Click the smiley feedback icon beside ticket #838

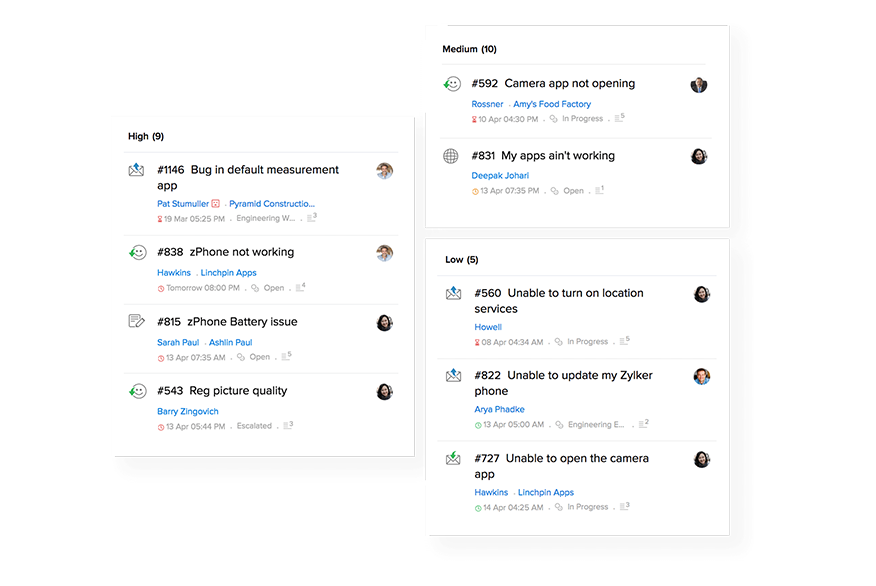138,253
